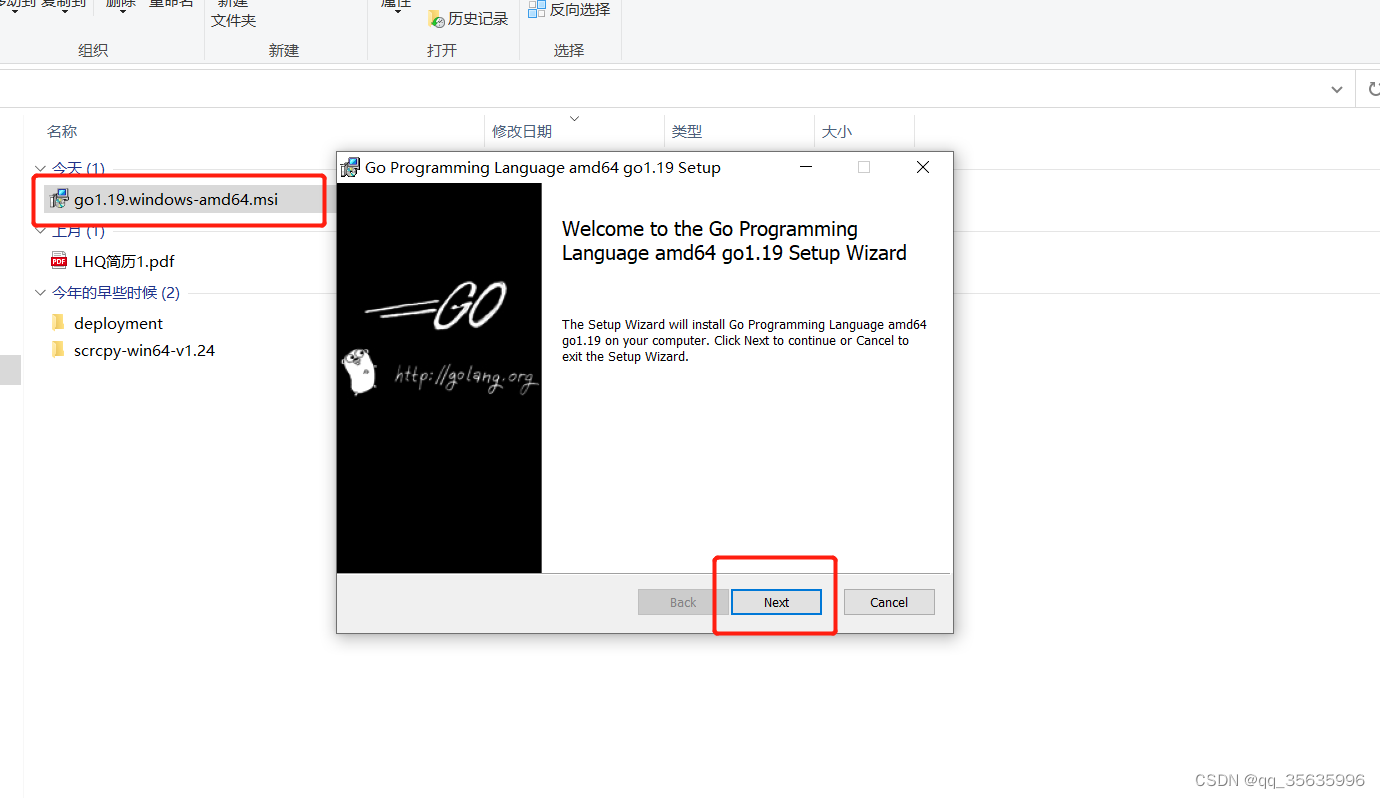1380x798 pixels.
Task: Open the address bar history dropdown
Action: click(x=1337, y=89)
